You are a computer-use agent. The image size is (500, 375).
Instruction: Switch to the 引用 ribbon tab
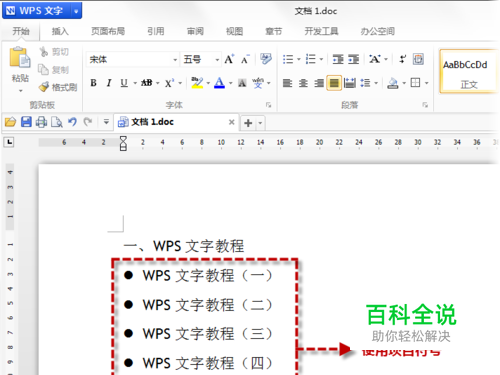click(156, 31)
